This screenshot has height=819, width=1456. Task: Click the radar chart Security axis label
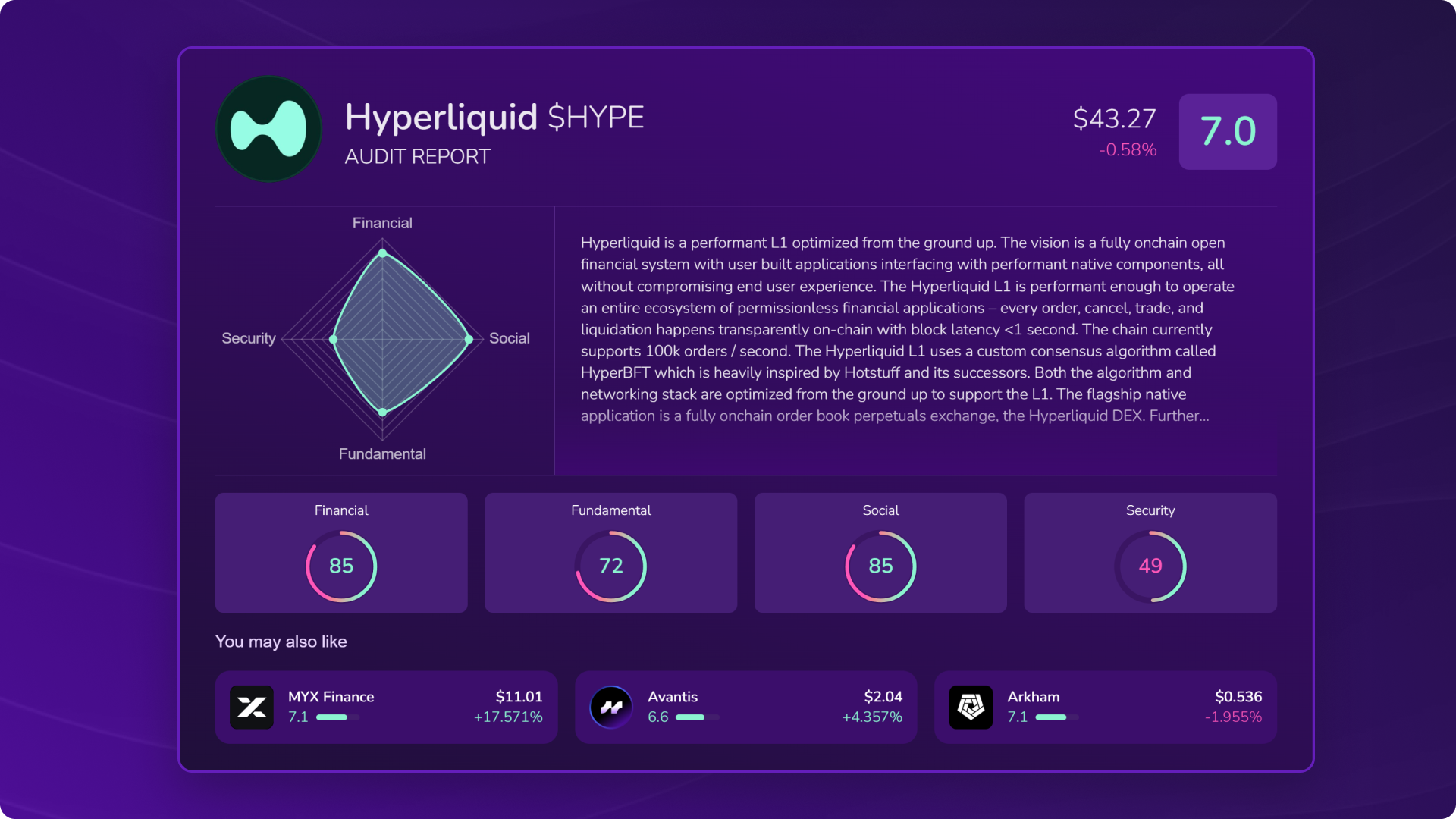[x=249, y=338]
